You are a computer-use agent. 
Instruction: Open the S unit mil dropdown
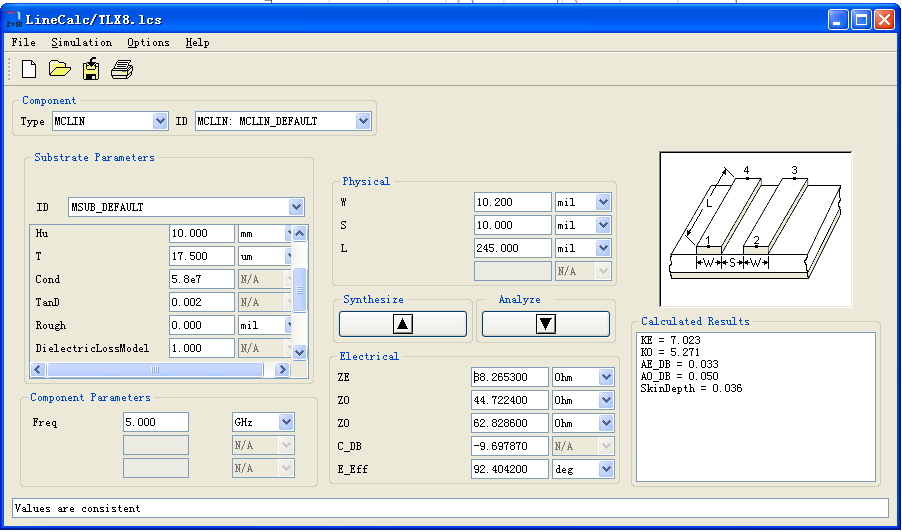[x=603, y=225]
